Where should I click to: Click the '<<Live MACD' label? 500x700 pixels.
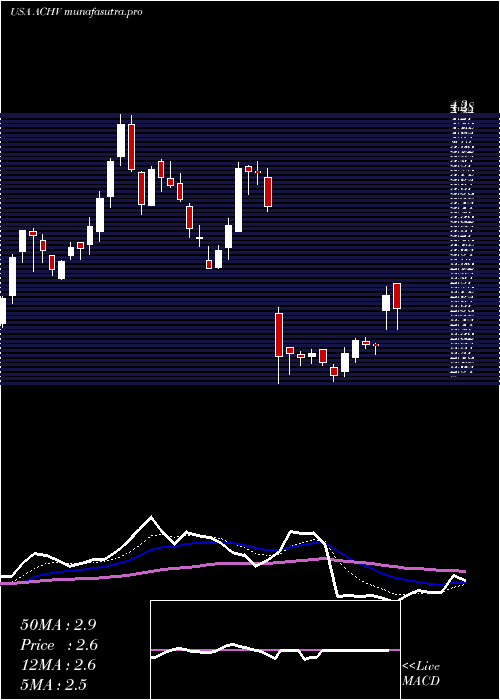coord(421,673)
